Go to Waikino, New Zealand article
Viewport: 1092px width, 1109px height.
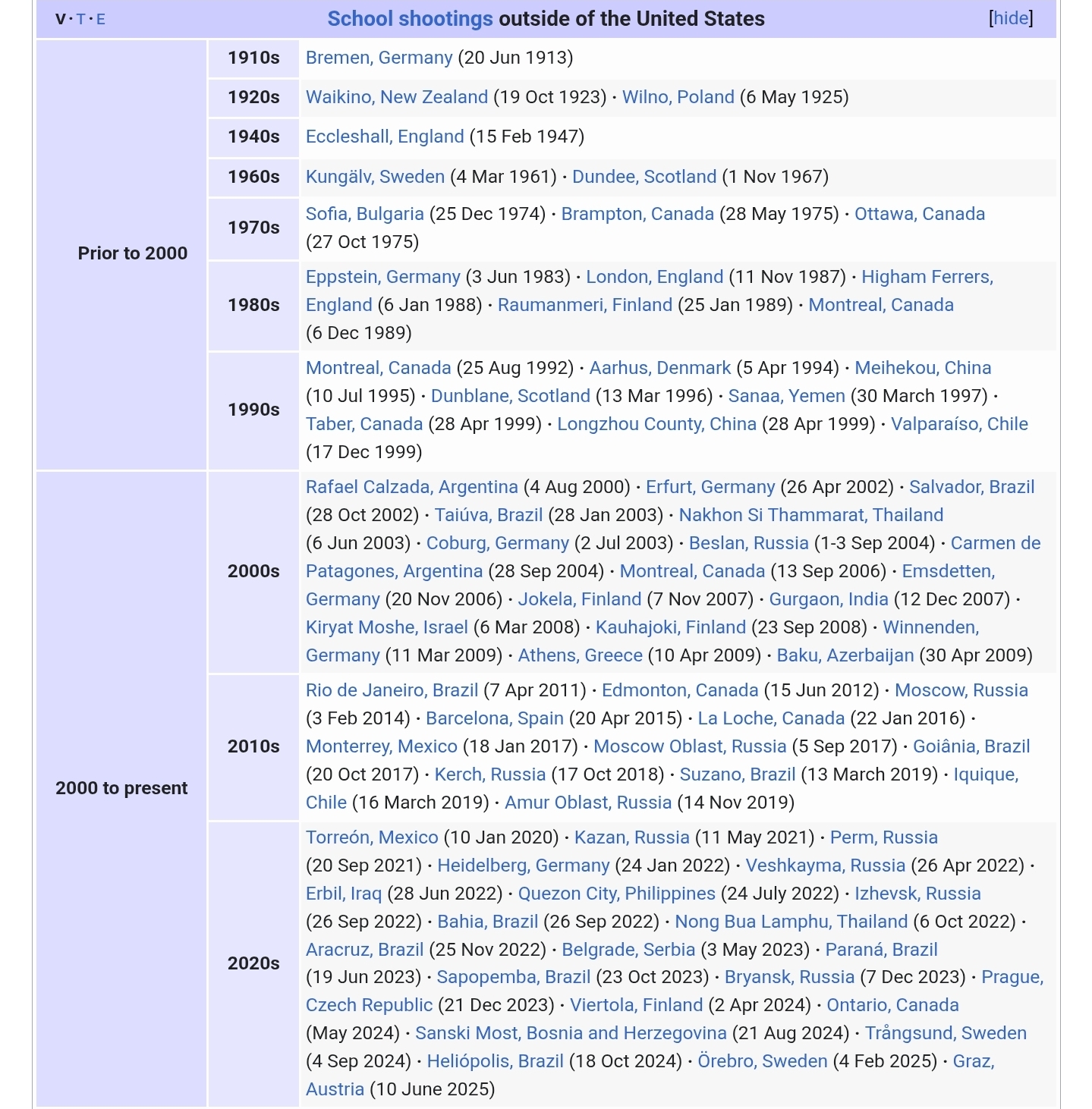396,97
